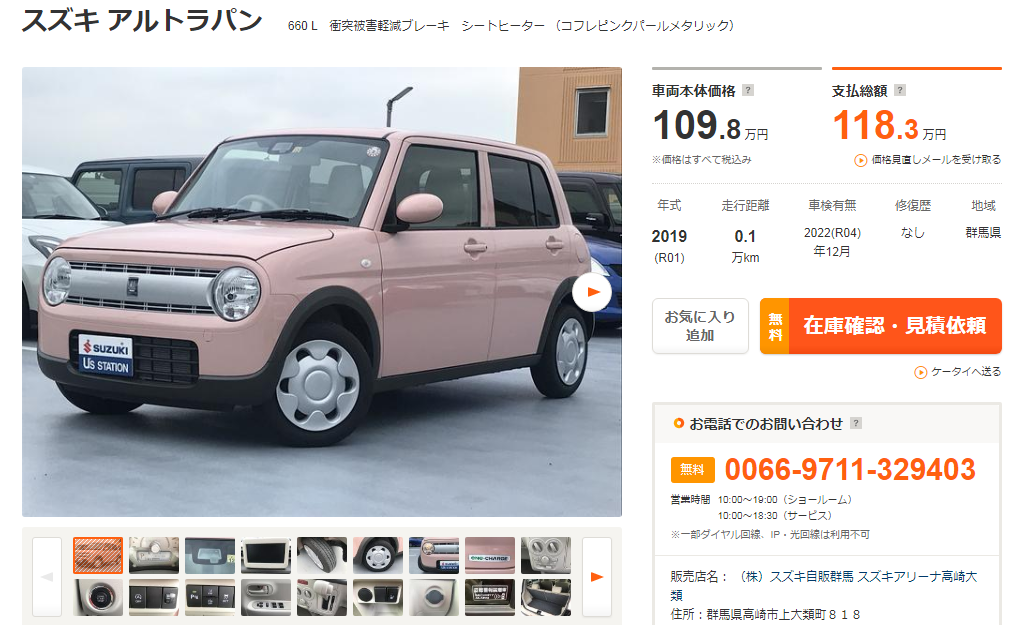The image size is (1011, 625).
Task: Open the tire thumbnail photo
Action: 322,555
